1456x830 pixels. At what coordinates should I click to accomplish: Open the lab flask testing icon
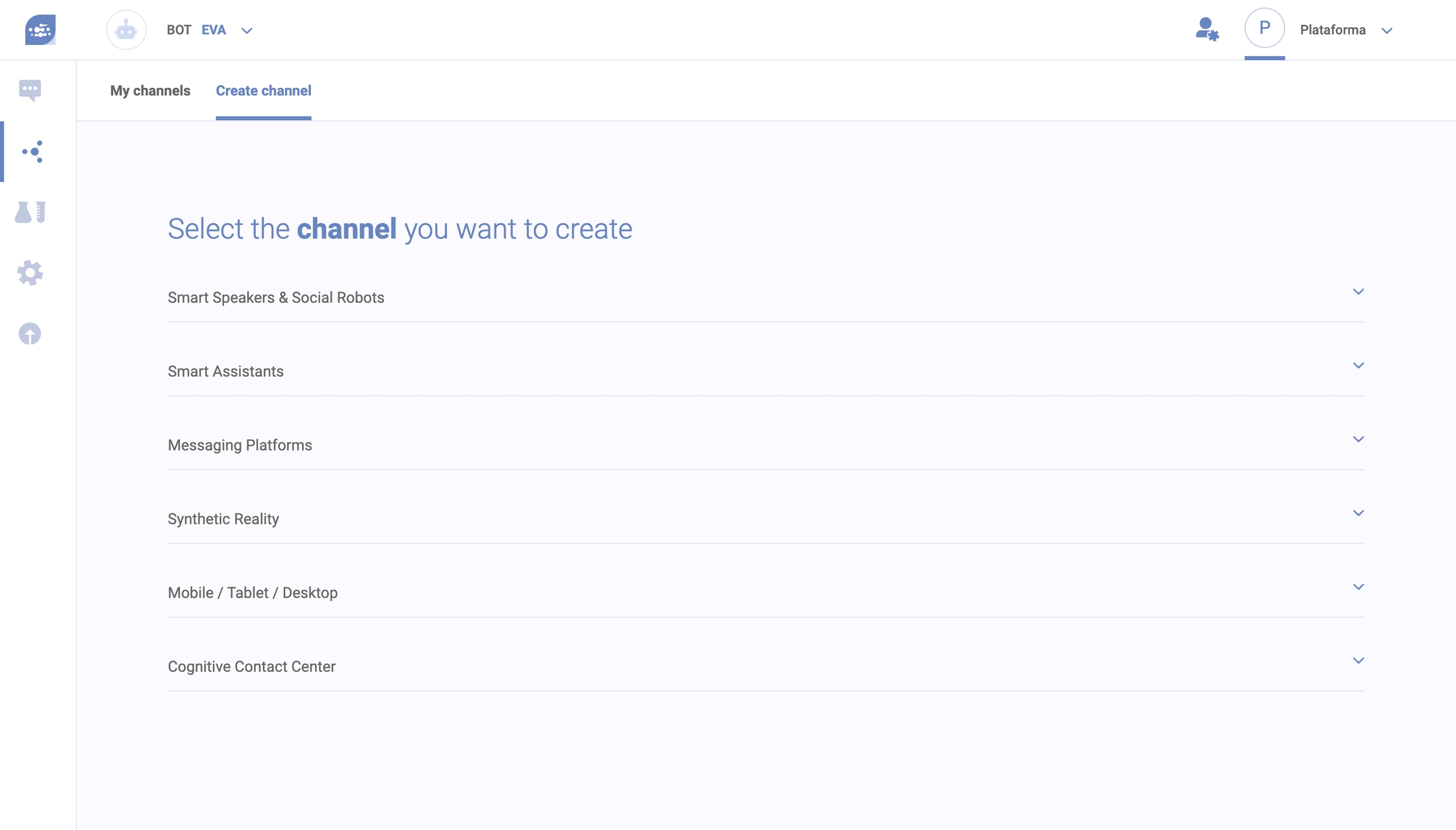coord(30,212)
